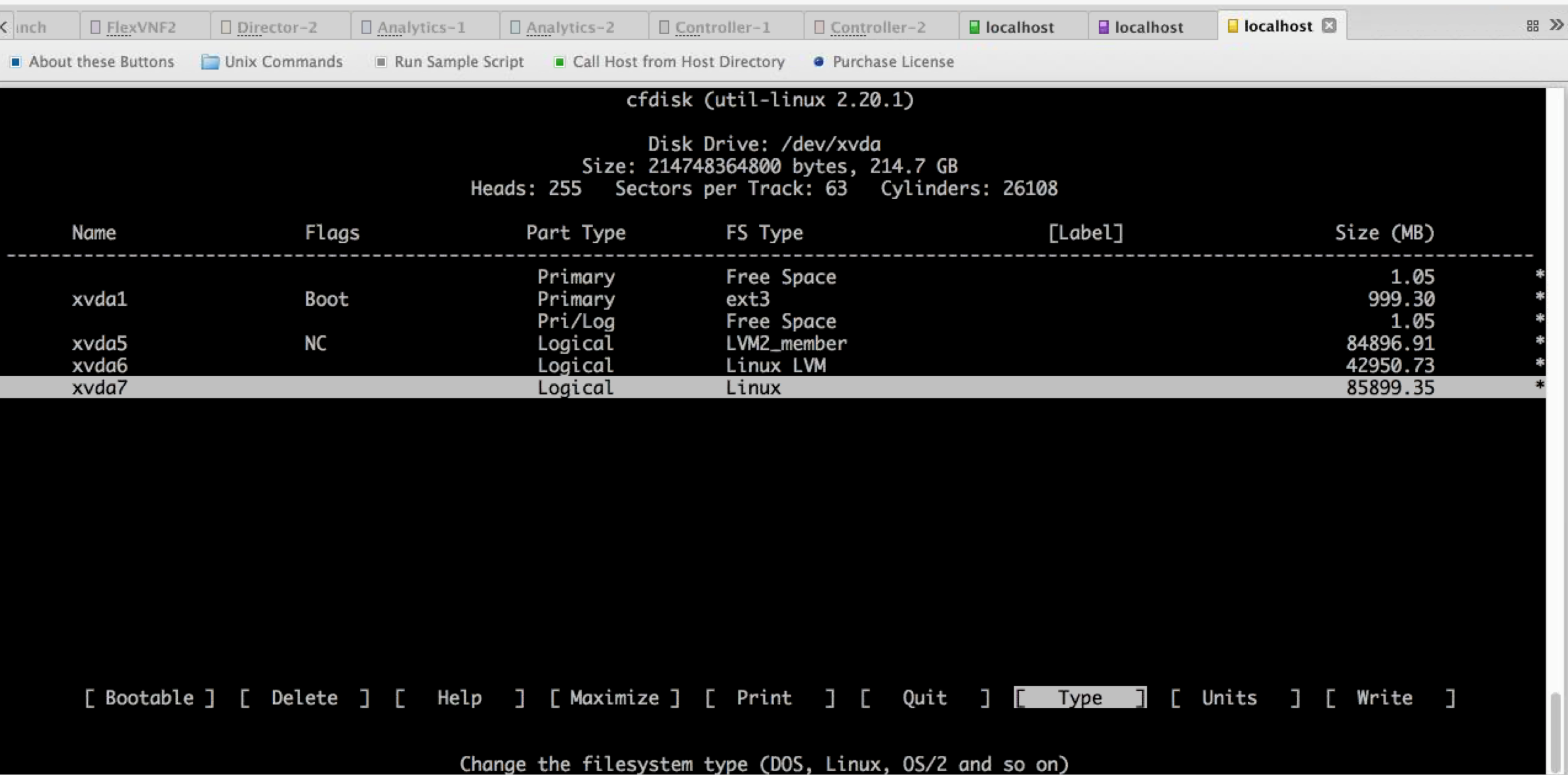Run Sample Script button
The image size is (1568, 775).
pos(449,62)
